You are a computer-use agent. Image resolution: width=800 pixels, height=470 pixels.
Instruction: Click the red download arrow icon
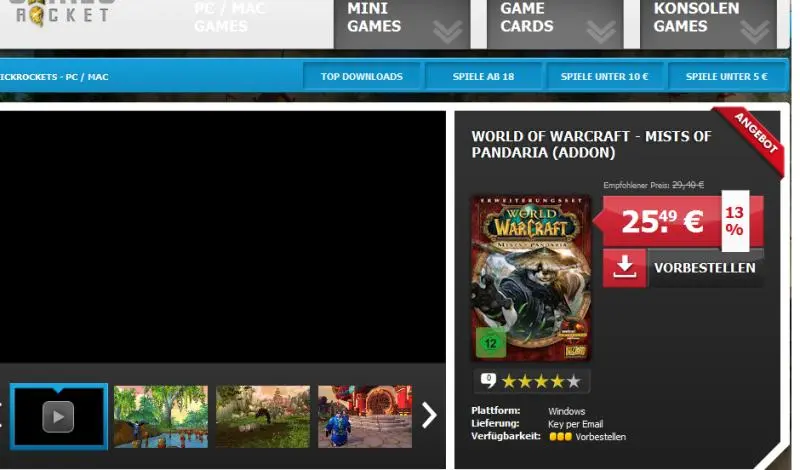(x=624, y=268)
